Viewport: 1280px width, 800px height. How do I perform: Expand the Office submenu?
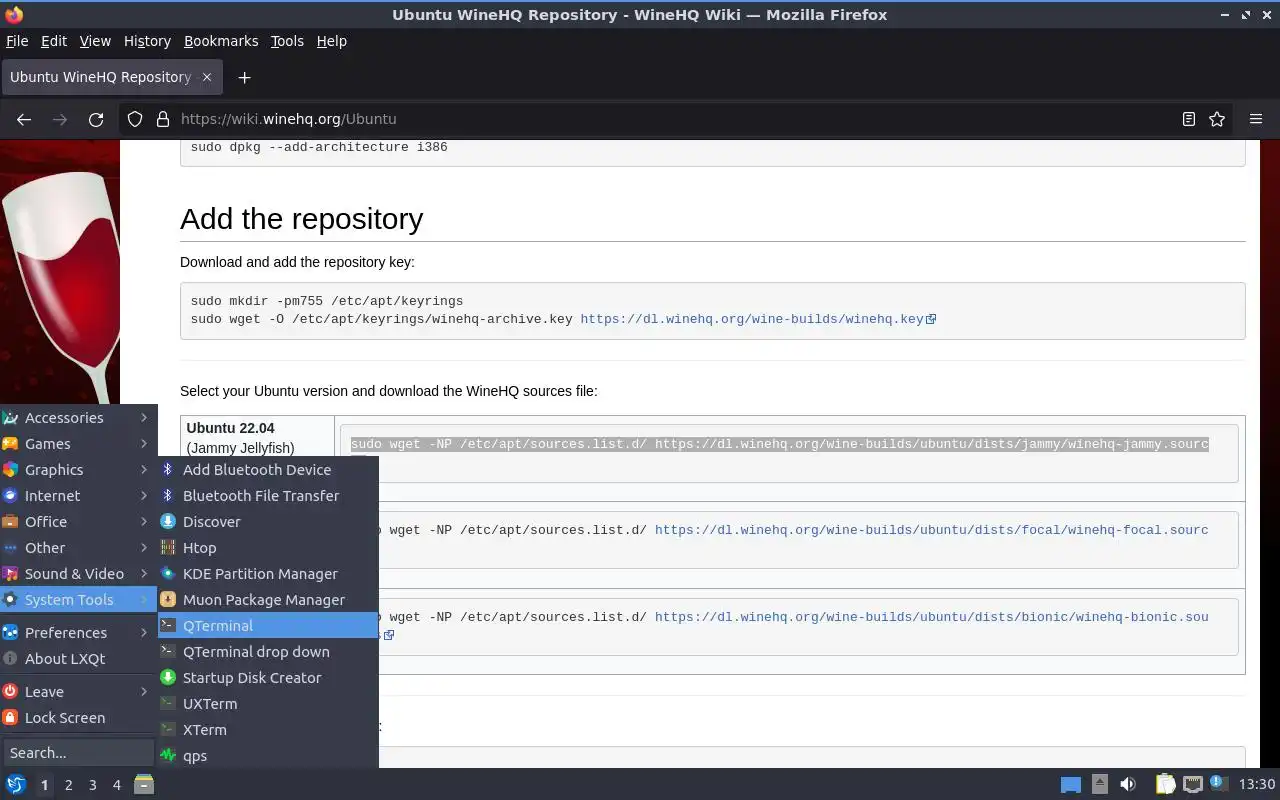tap(78, 522)
